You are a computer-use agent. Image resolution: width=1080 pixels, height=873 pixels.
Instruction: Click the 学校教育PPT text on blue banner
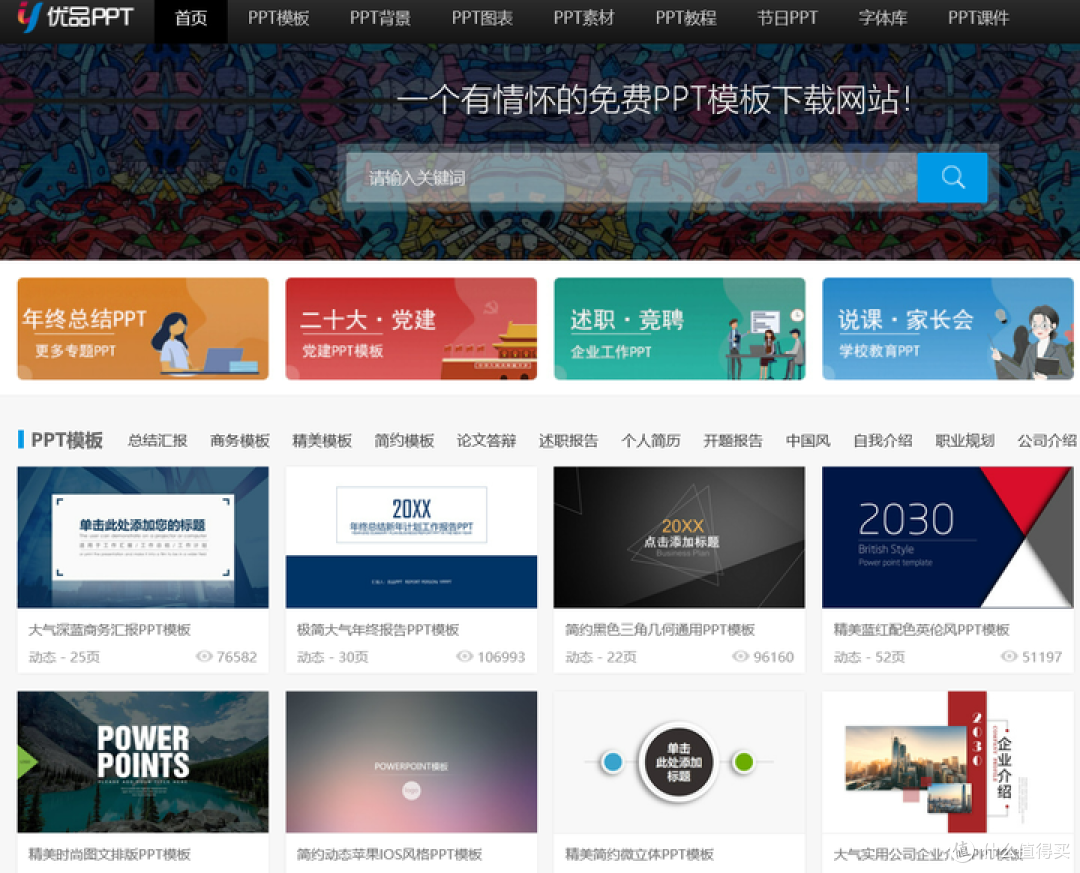click(879, 351)
